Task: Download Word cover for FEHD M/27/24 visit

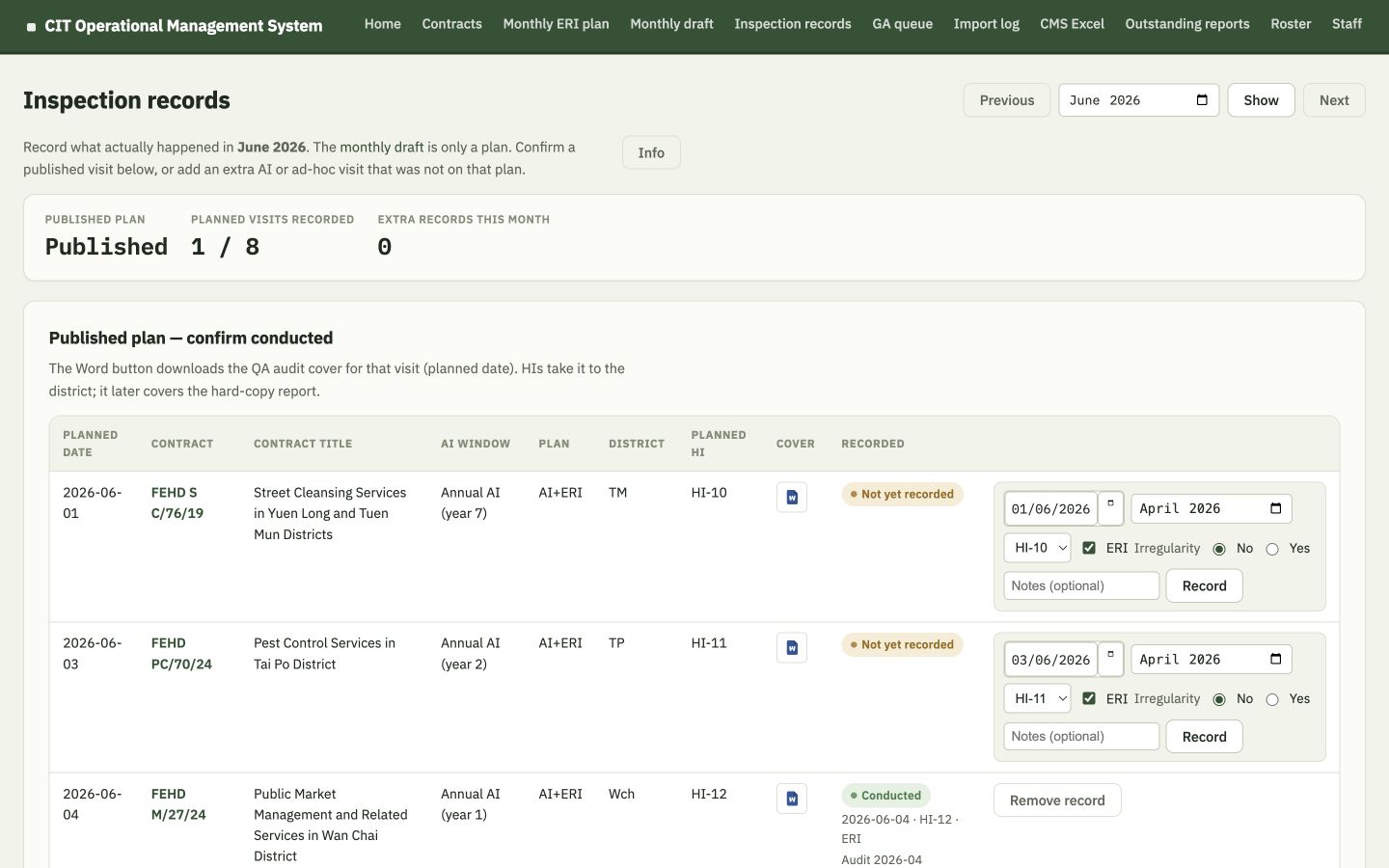Action: (x=792, y=799)
